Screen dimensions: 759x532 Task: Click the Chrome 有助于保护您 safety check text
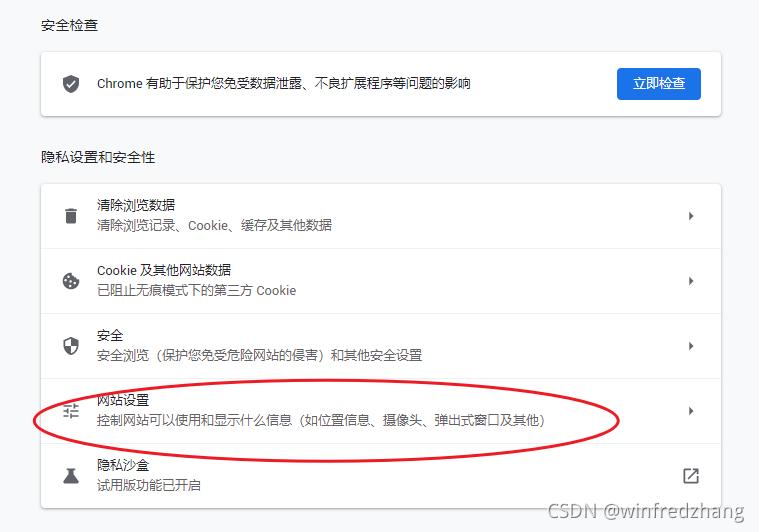284,84
